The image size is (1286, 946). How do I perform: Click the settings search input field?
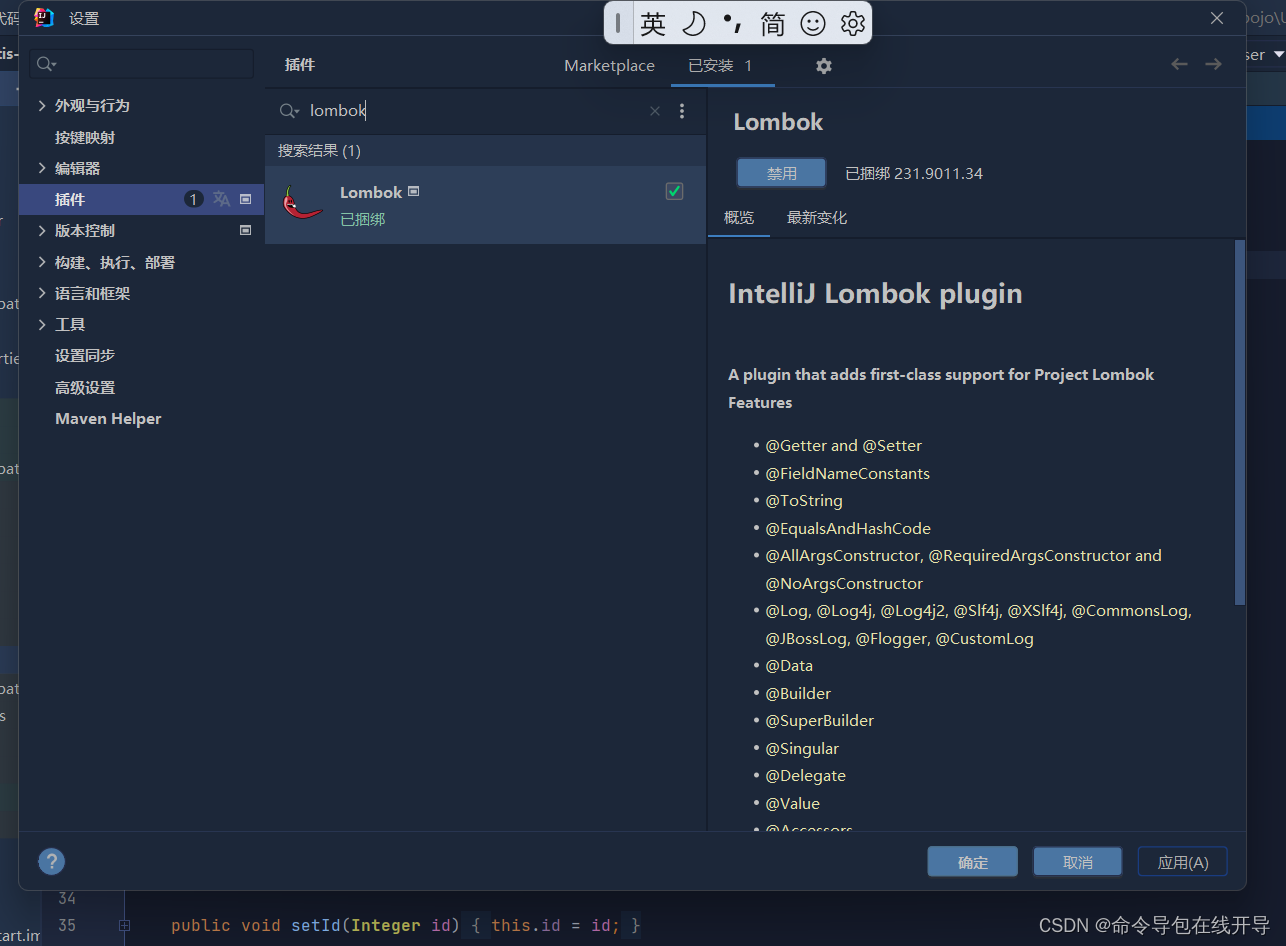[142, 64]
